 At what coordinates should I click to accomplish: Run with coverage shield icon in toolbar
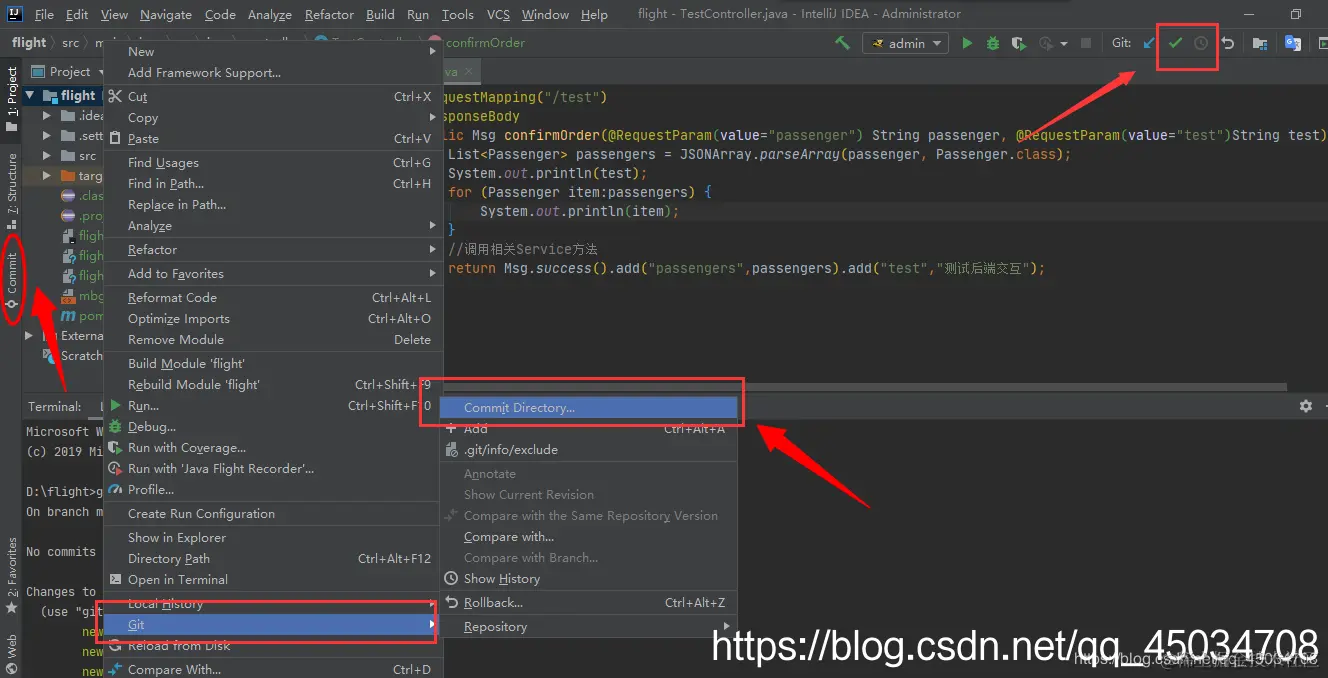pos(1018,43)
